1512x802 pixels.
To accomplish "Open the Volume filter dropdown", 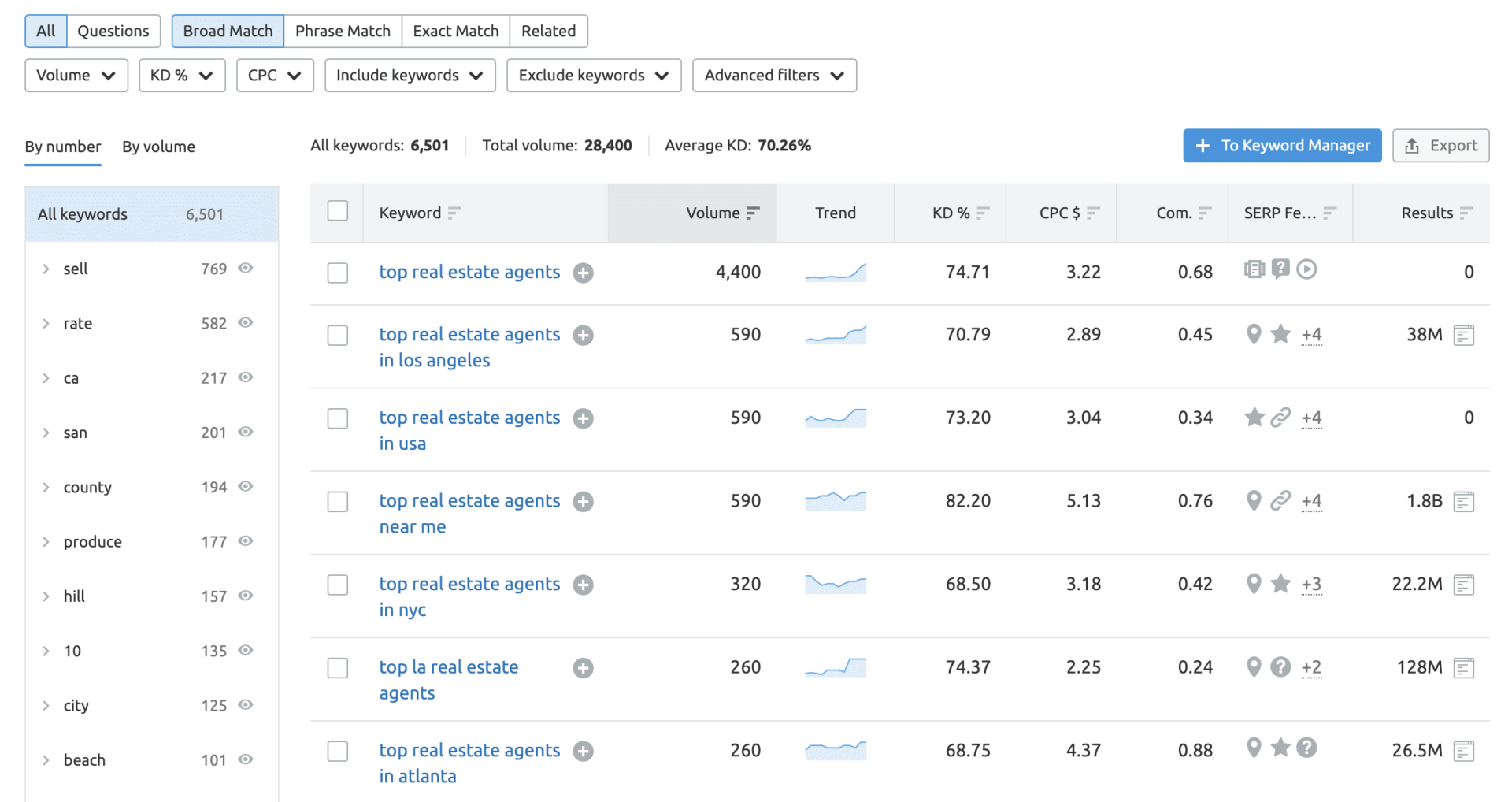I will (x=76, y=76).
